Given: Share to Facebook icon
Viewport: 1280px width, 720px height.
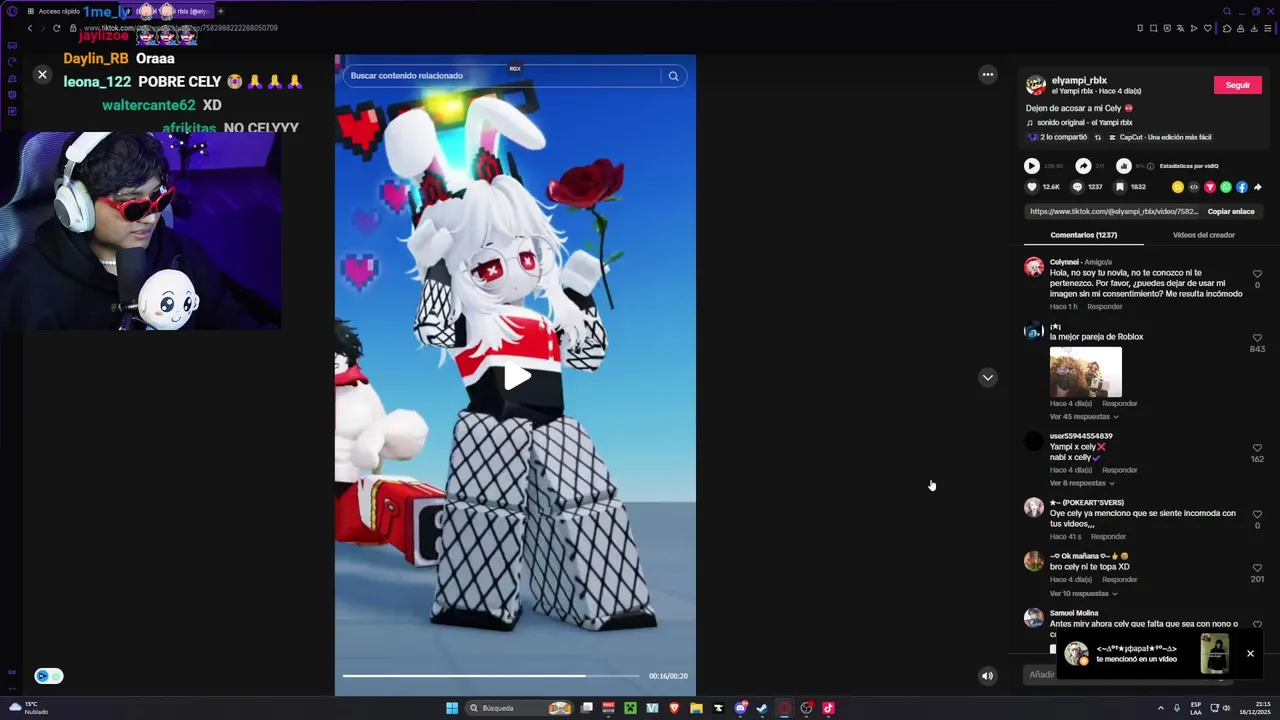Looking at the screenshot, I should (x=1242, y=187).
